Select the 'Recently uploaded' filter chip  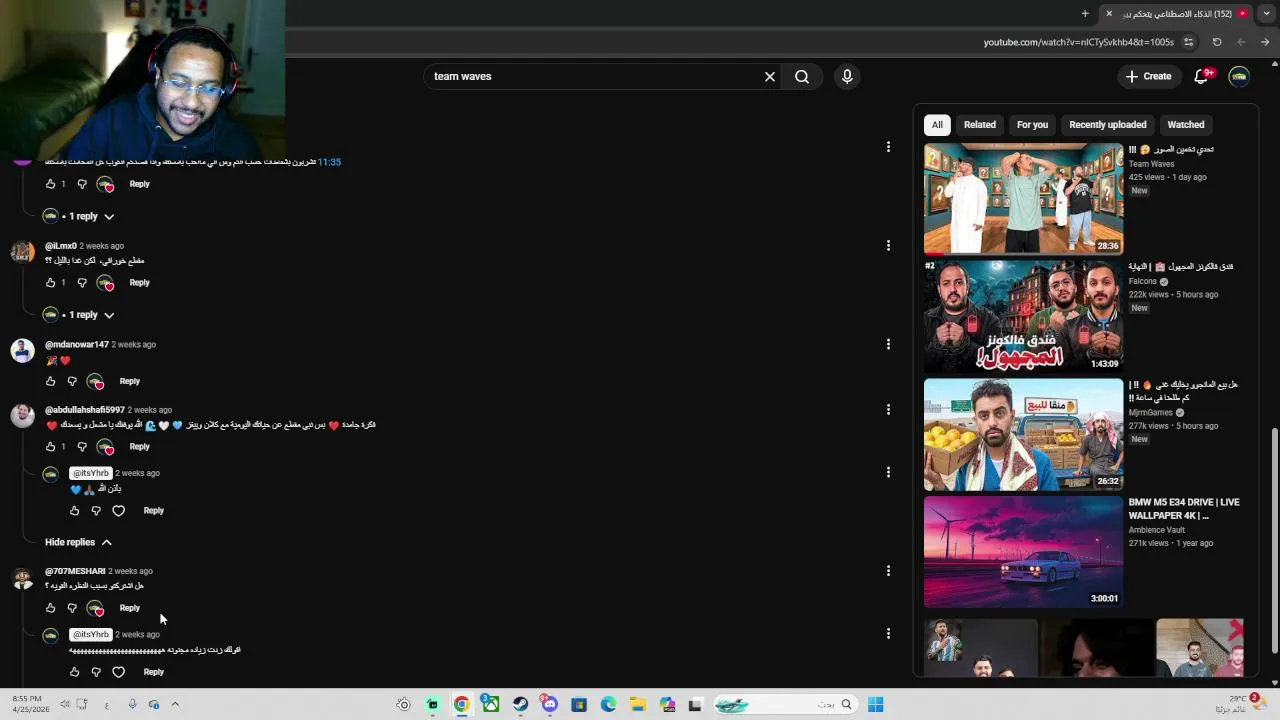point(1108,125)
